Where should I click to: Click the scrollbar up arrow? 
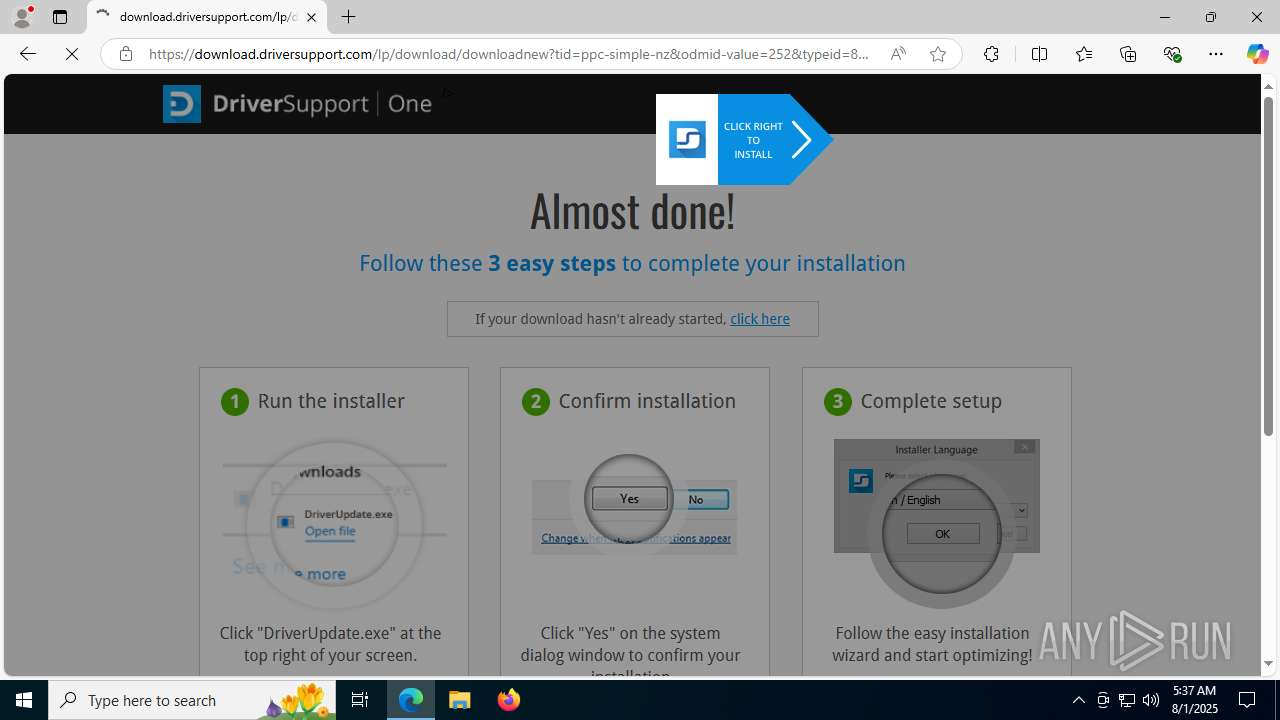1268,85
